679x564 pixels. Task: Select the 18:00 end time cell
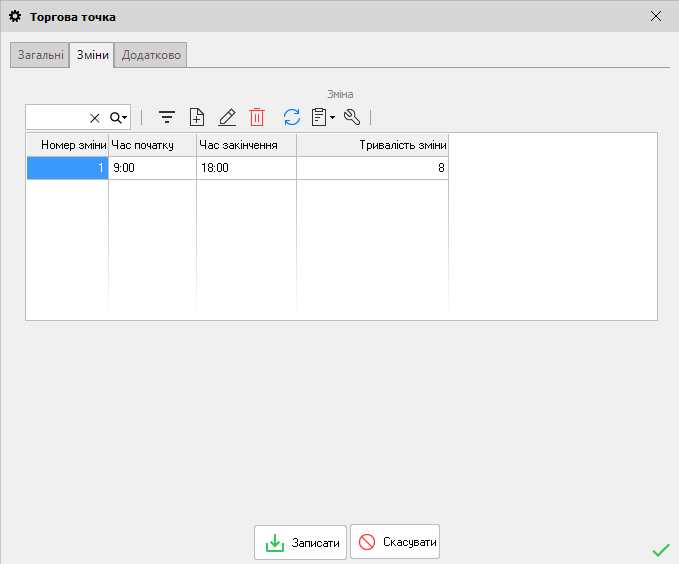tap(246, 169)
